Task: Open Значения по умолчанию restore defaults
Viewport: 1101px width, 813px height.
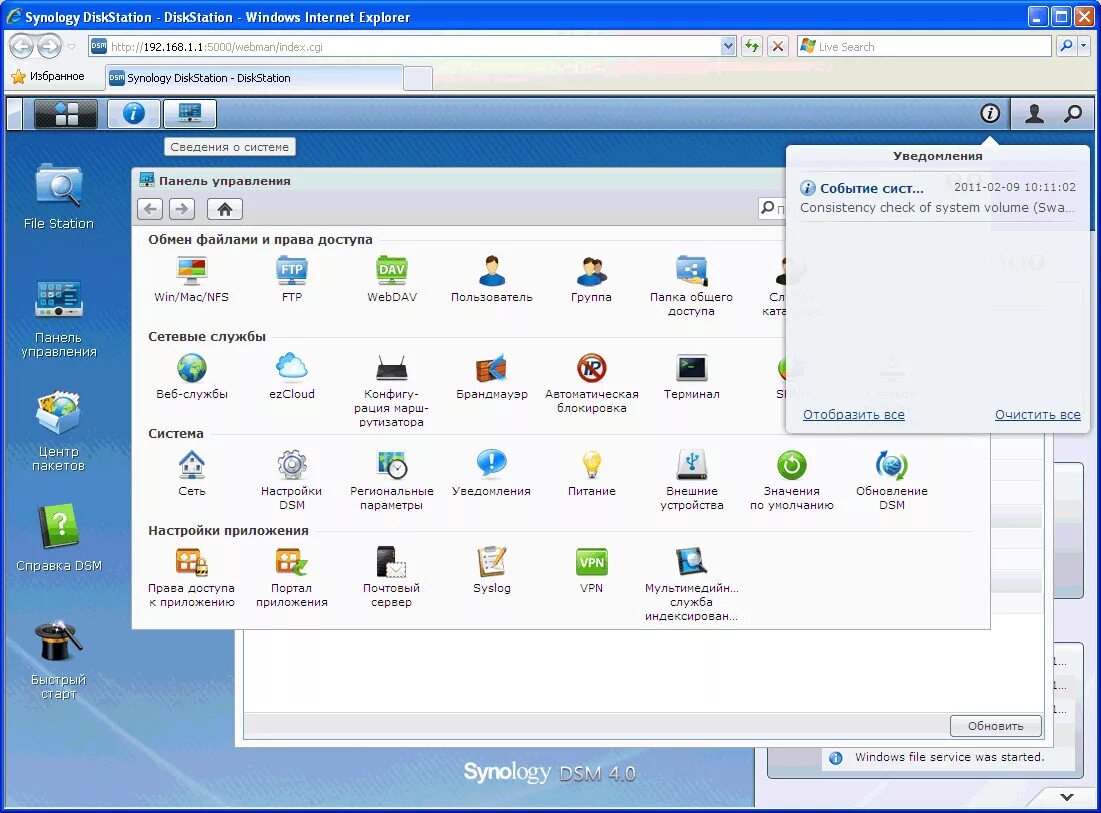Action: [791, 480]
